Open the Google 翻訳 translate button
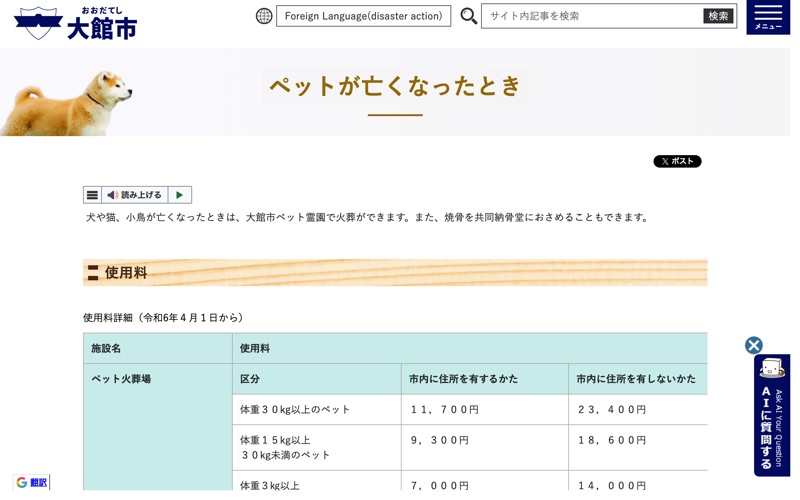The height and width of the screenshot is (500, 800). coord(32,482)
